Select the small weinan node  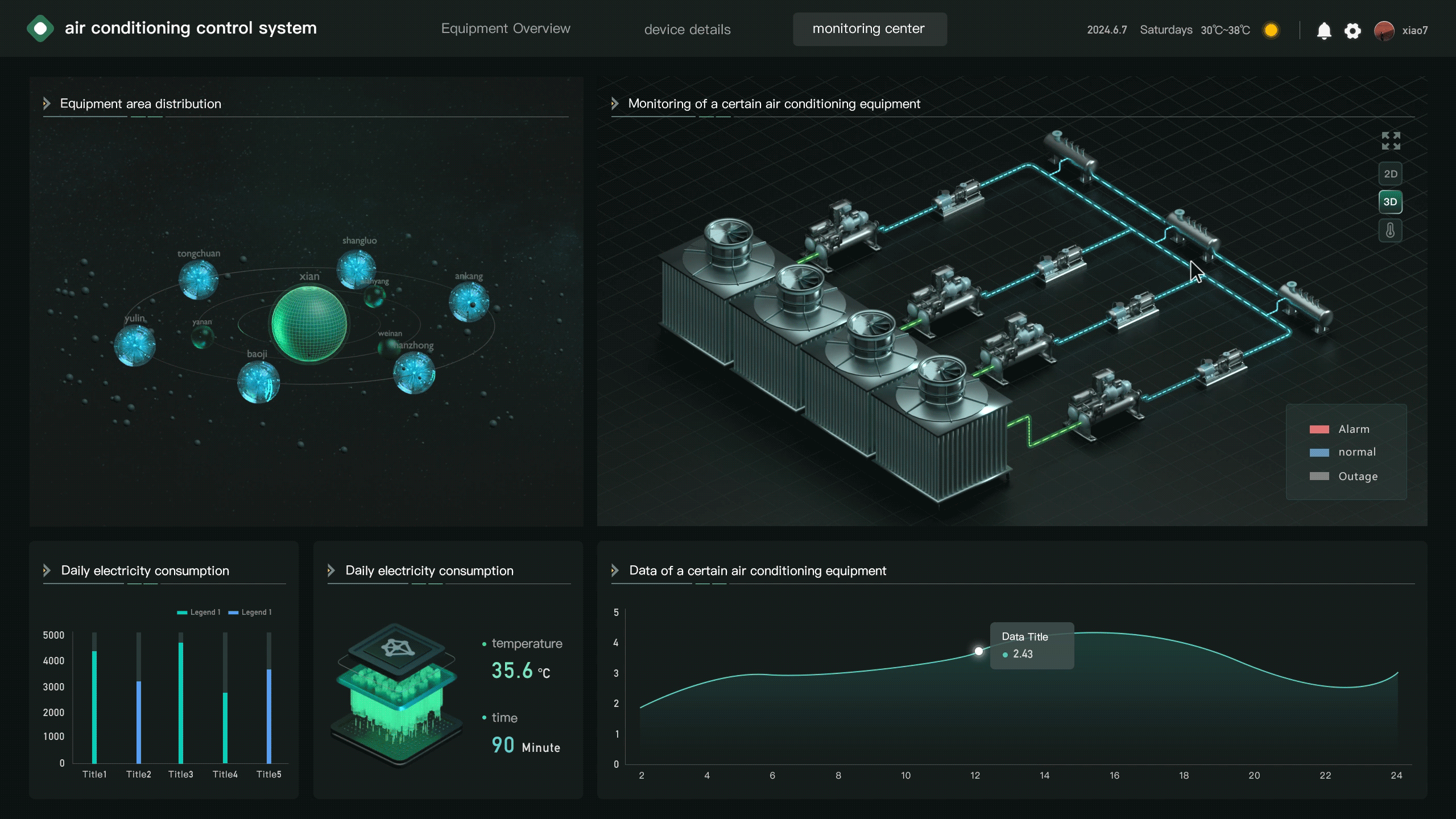tap(388, 348)
